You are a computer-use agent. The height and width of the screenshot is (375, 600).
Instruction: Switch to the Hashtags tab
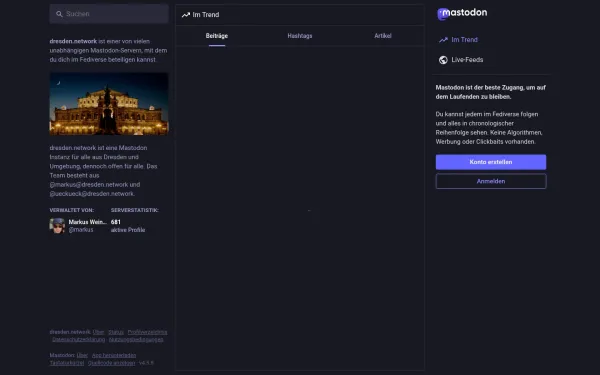coord(300,36)
